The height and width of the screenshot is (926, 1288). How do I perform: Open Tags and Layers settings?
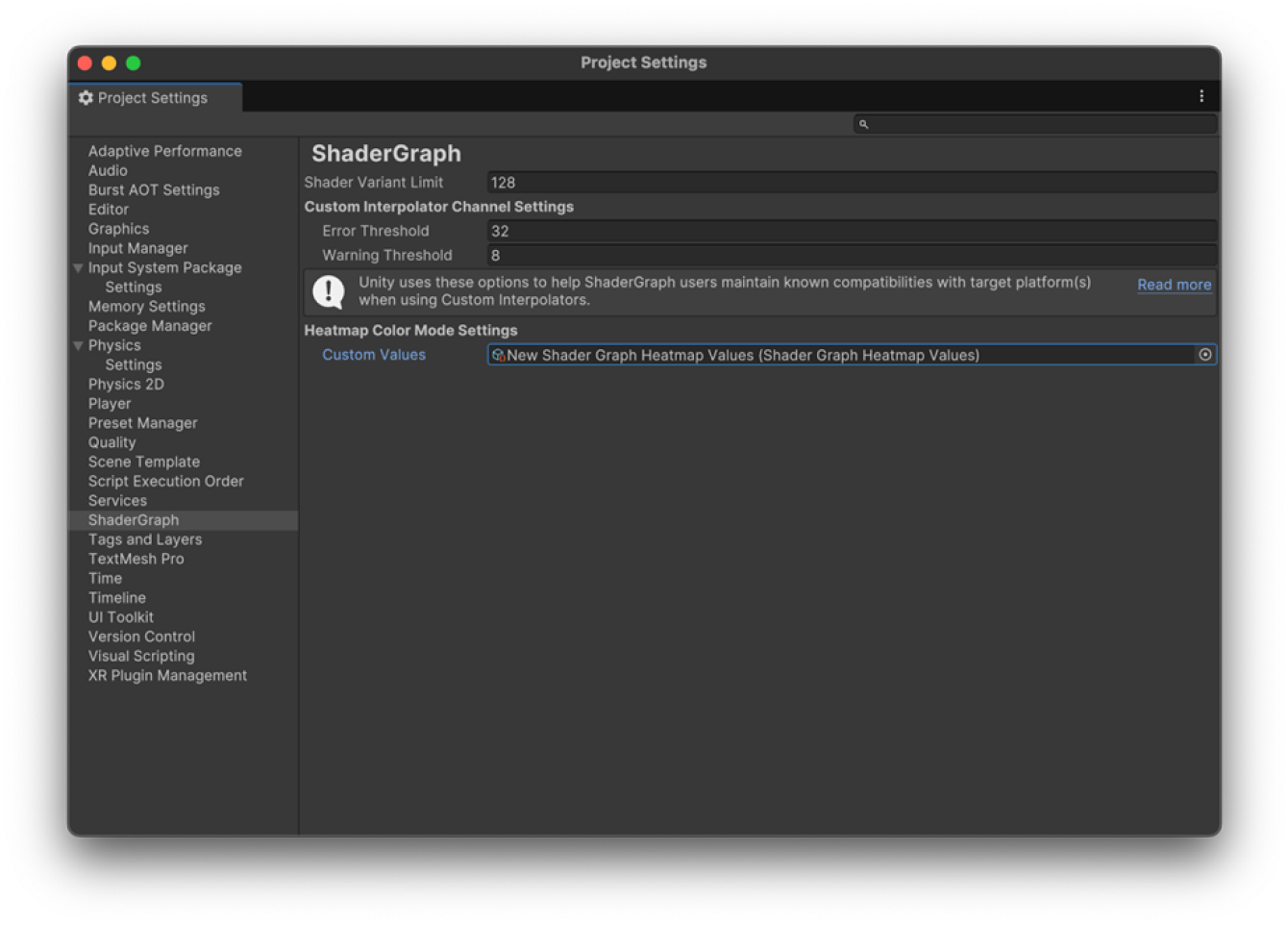click(x=145, y=539)
